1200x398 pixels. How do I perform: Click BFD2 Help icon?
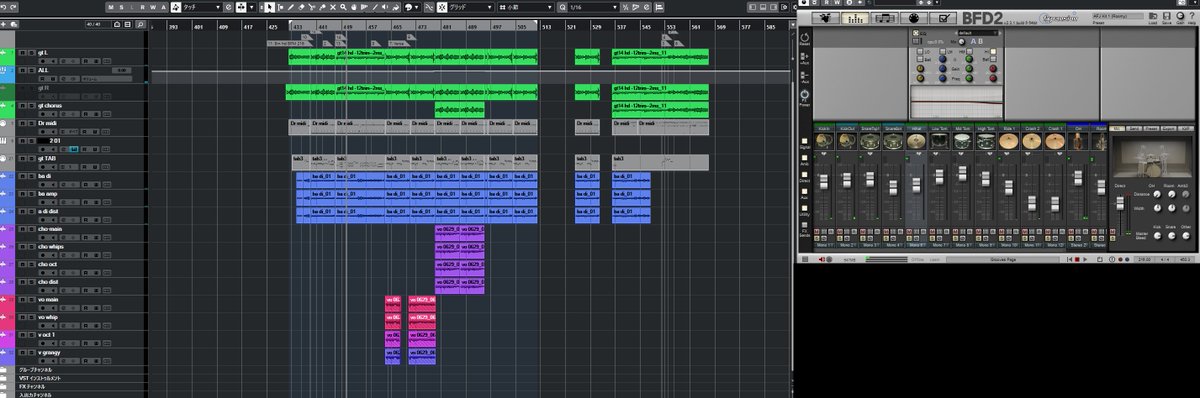click(x=1192, y=17)
